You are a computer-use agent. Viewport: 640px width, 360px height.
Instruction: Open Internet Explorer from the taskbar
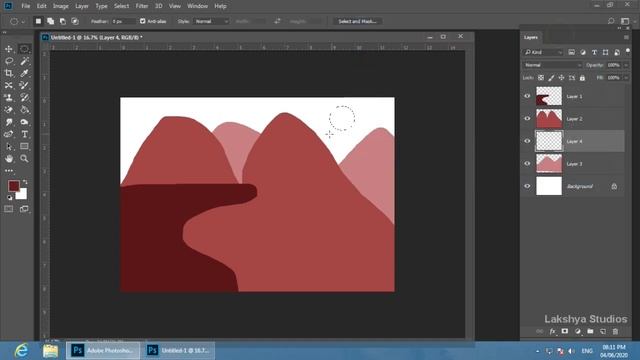[21, 350]
